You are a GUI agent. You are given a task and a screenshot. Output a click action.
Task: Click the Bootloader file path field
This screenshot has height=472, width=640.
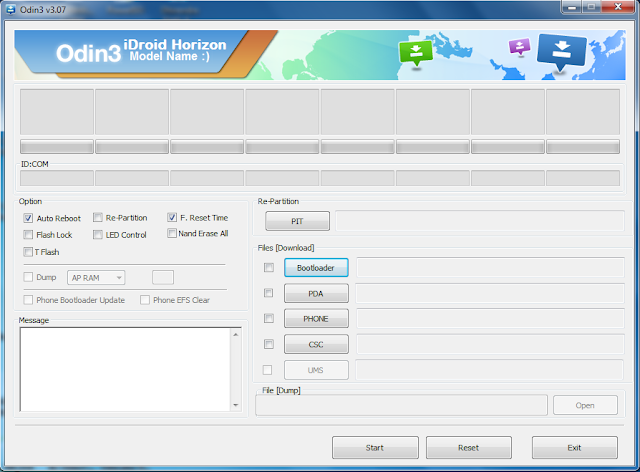coord(491,267)
